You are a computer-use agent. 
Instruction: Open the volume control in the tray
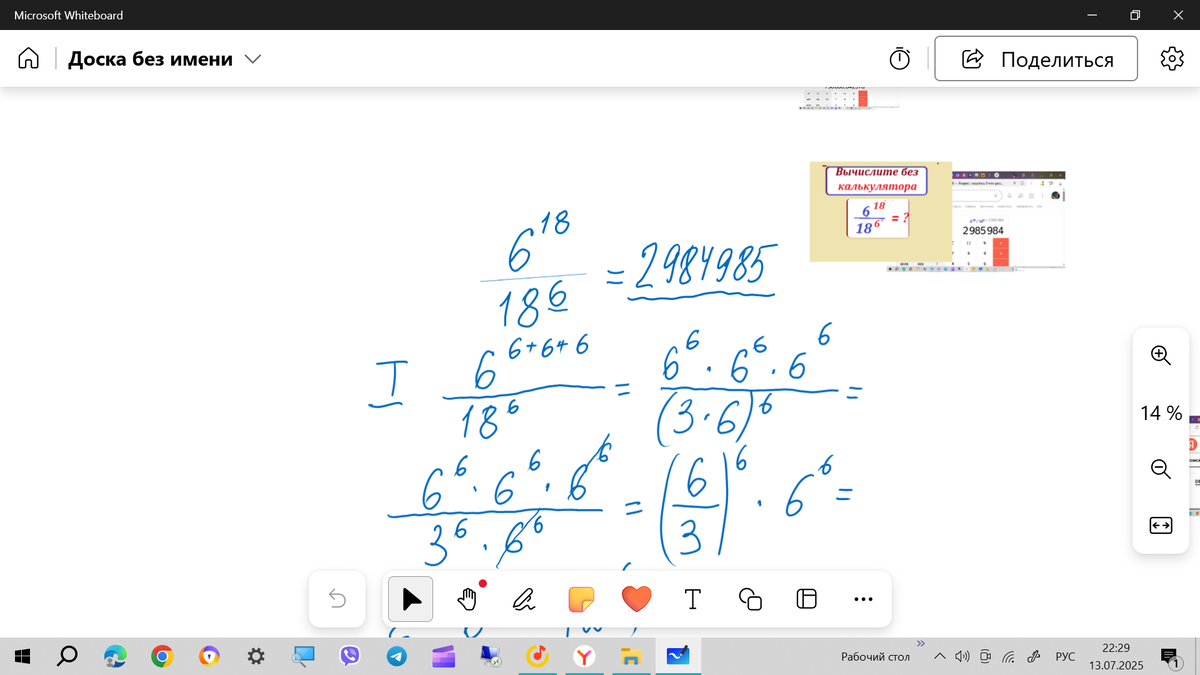[962, 657]
